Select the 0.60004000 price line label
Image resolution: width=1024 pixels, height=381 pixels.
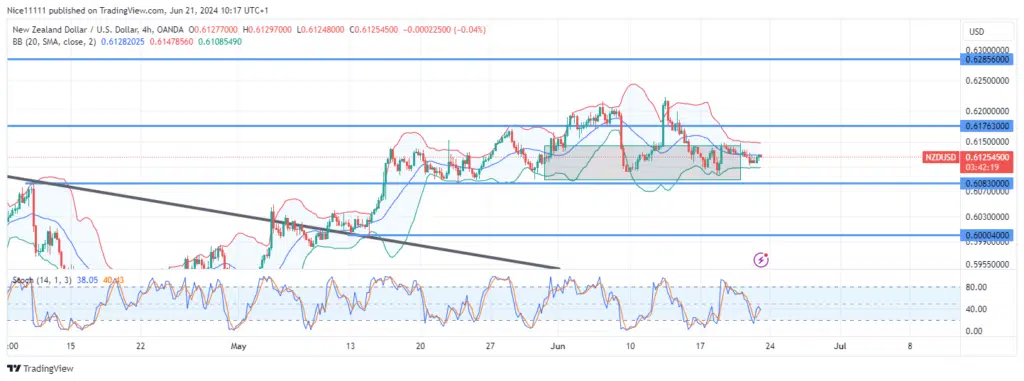pyautogui.click(x=985, y=235)
